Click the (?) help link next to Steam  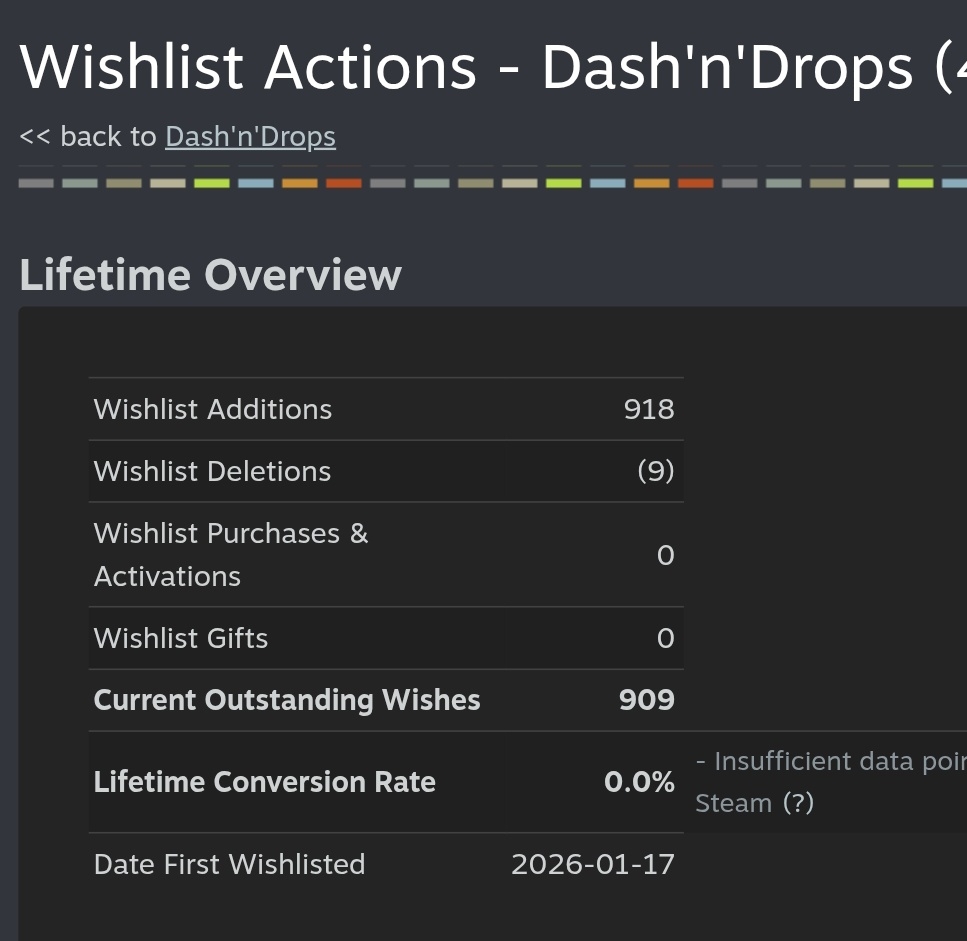click(x=798, y=804)
